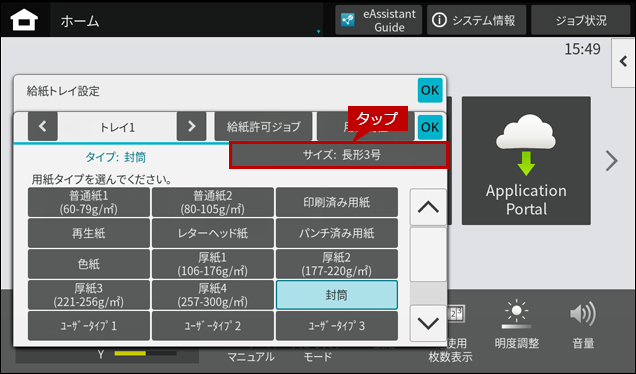Tap the ホーム title text
This screenshot has width=636, height=374.
[x=80, y=21]
